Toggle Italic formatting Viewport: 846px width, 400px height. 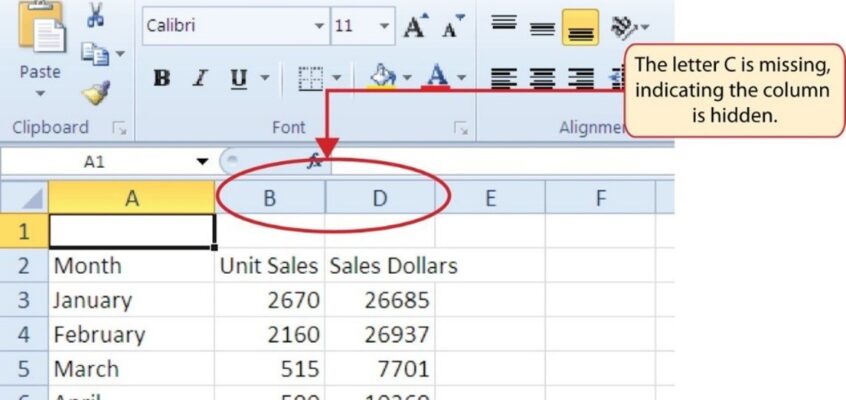click(x=200, y=78)
